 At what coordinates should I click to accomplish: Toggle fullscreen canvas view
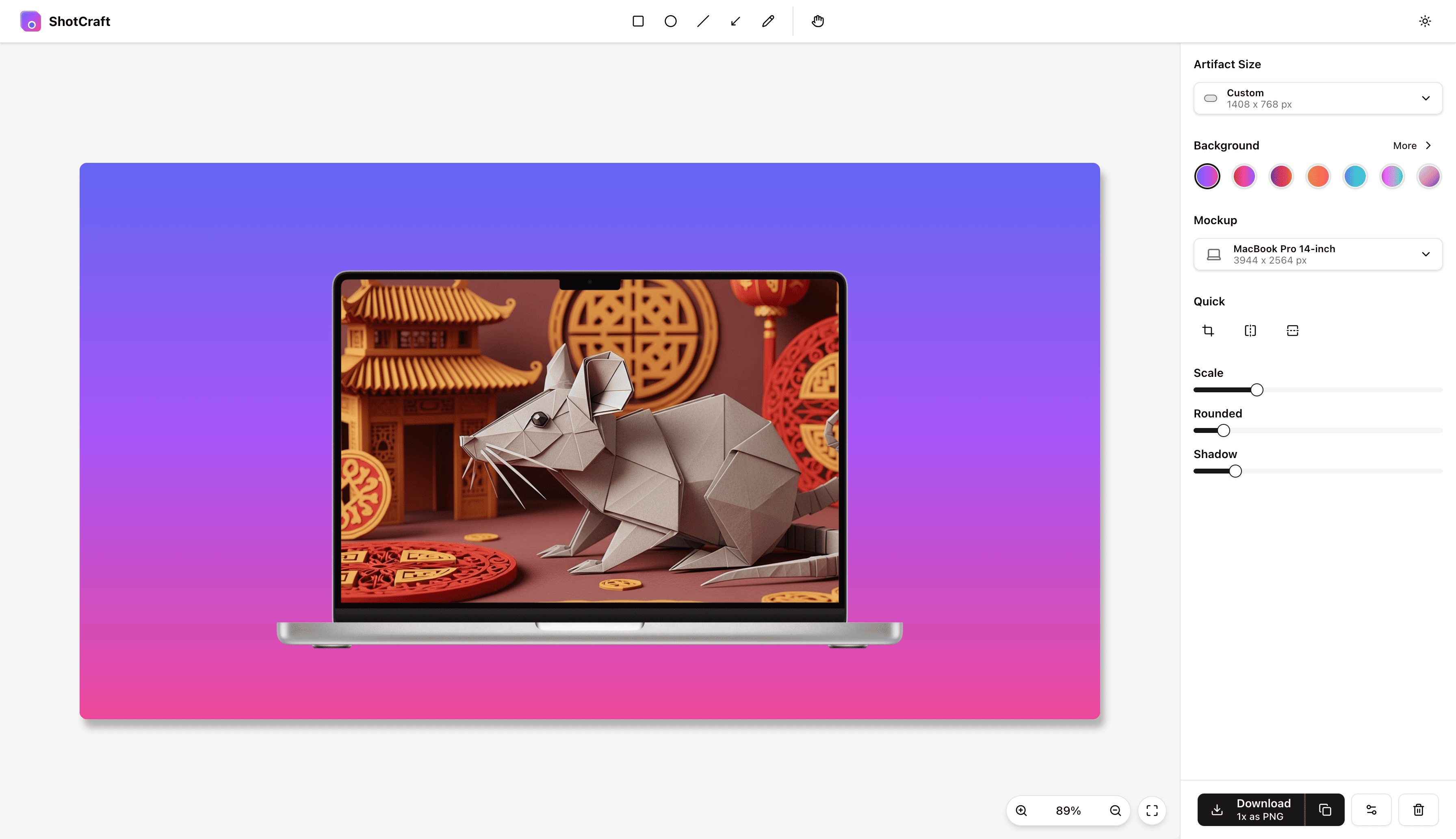pos(1152,810)
